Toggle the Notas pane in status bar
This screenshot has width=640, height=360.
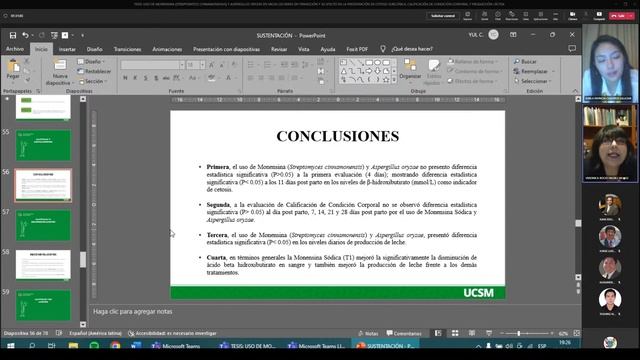pyautogui.click(x=368, y=333)
